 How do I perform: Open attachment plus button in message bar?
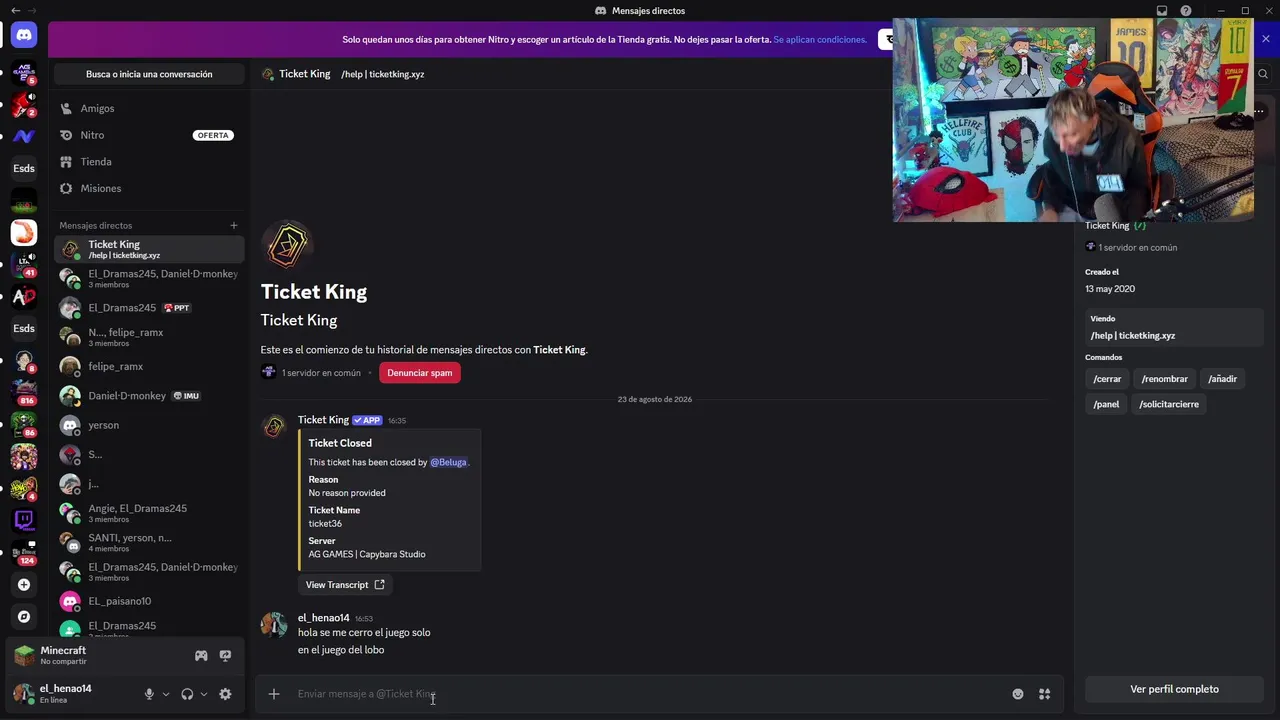point(274,694)
